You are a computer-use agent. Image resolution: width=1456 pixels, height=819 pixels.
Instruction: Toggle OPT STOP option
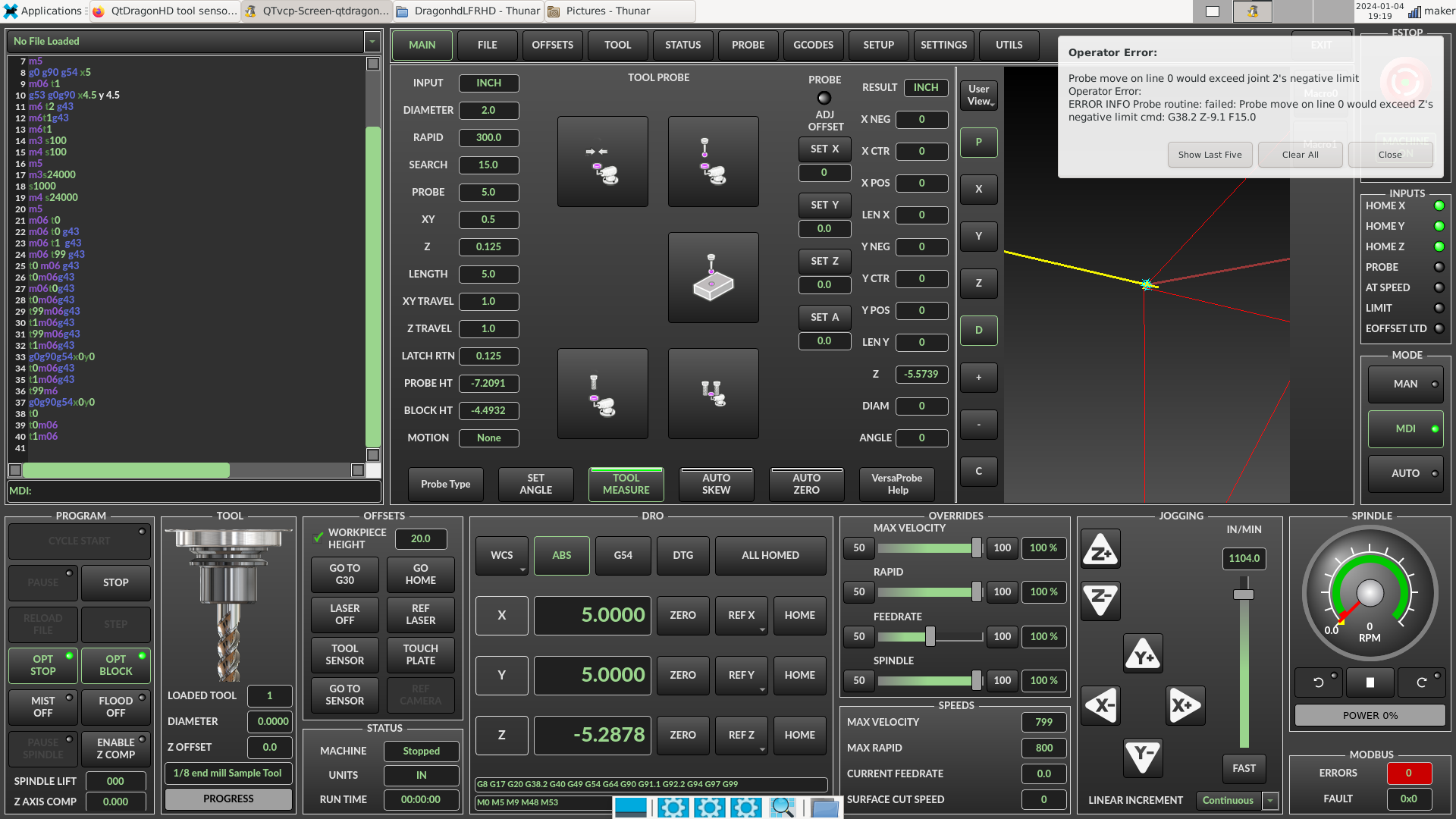point(42,666)
